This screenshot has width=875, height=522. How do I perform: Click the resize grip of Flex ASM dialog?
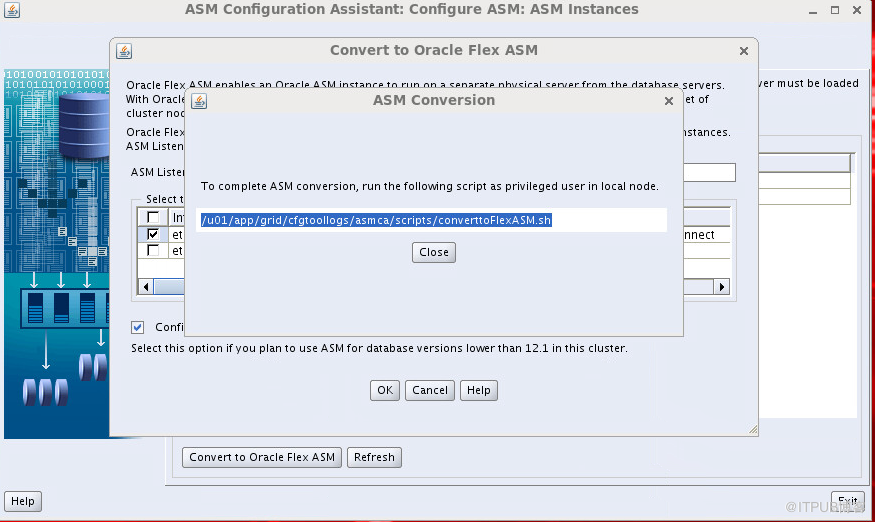tap(753, 429)
